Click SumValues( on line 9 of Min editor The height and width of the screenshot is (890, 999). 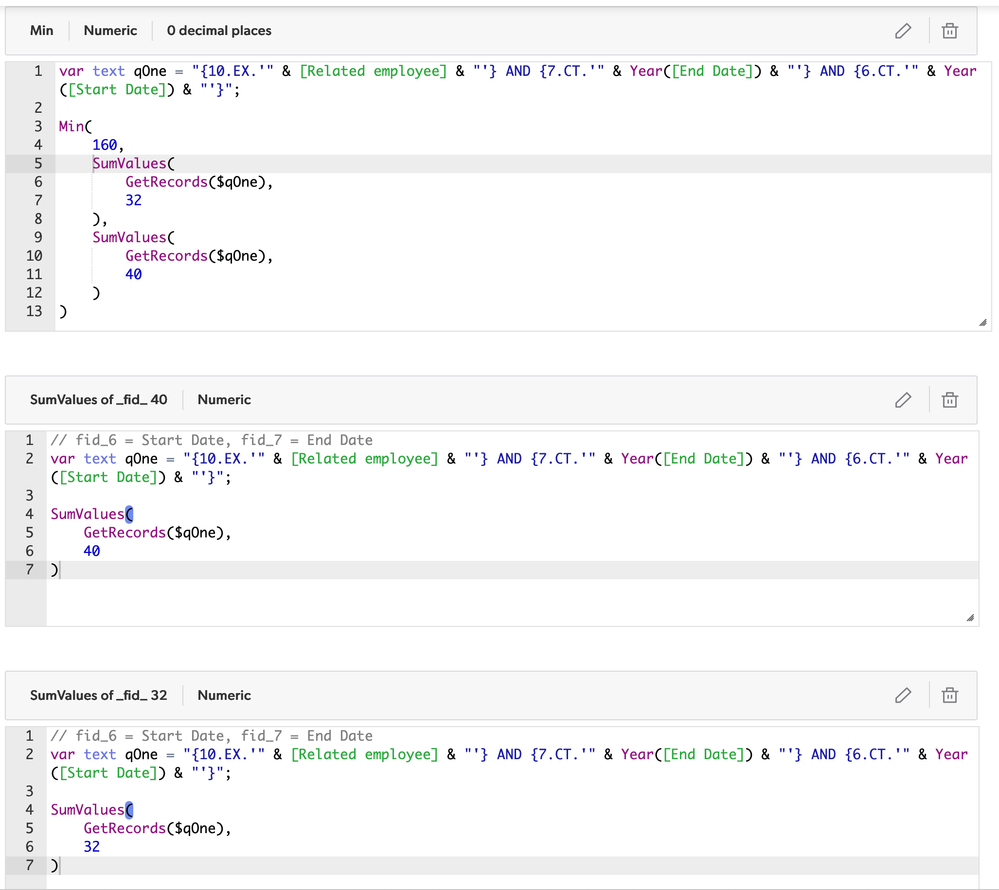(133, 238)
